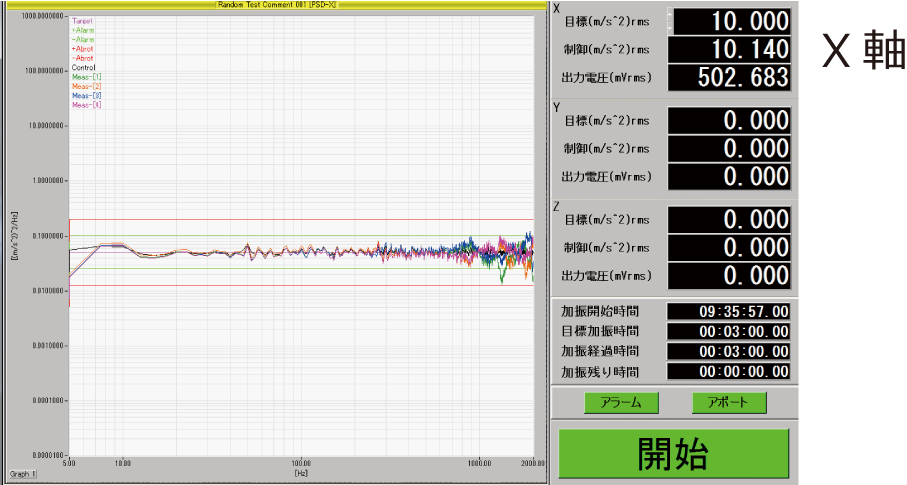Click the Y axis output voltage value
907x485 pixels.
tap(729, 177)
